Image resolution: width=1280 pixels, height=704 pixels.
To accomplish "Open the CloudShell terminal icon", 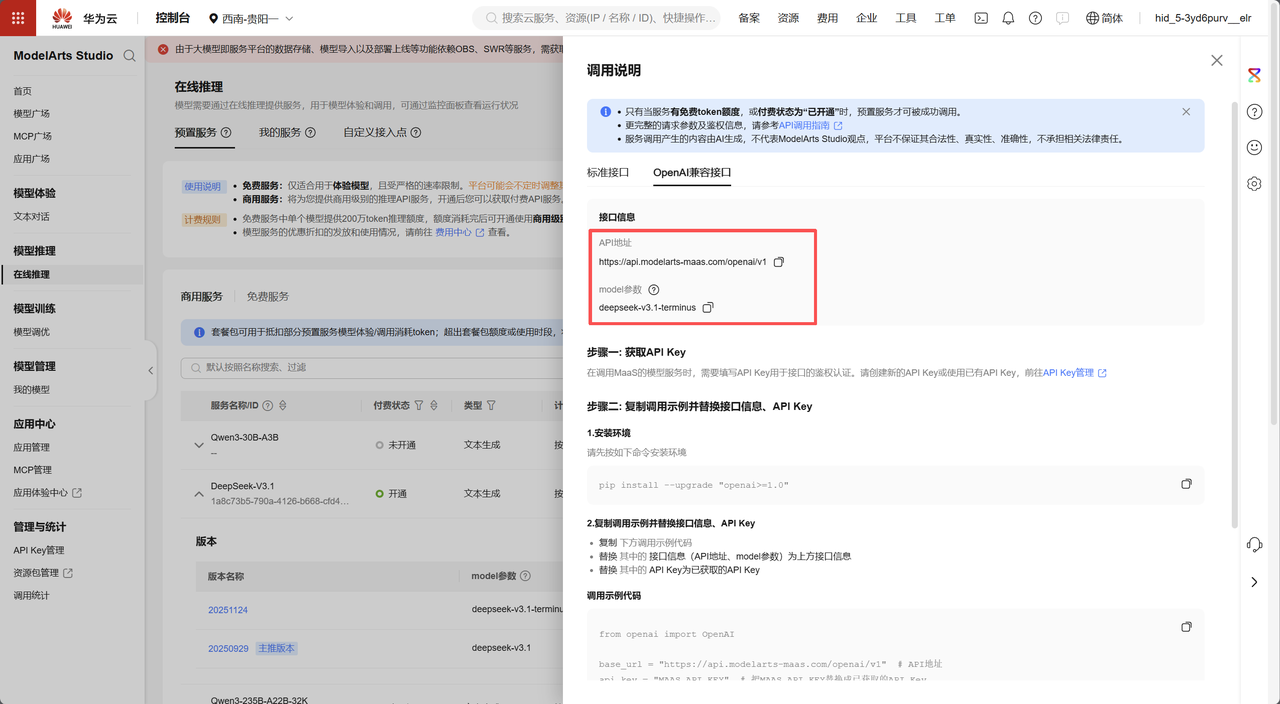I will pos(982,18).
